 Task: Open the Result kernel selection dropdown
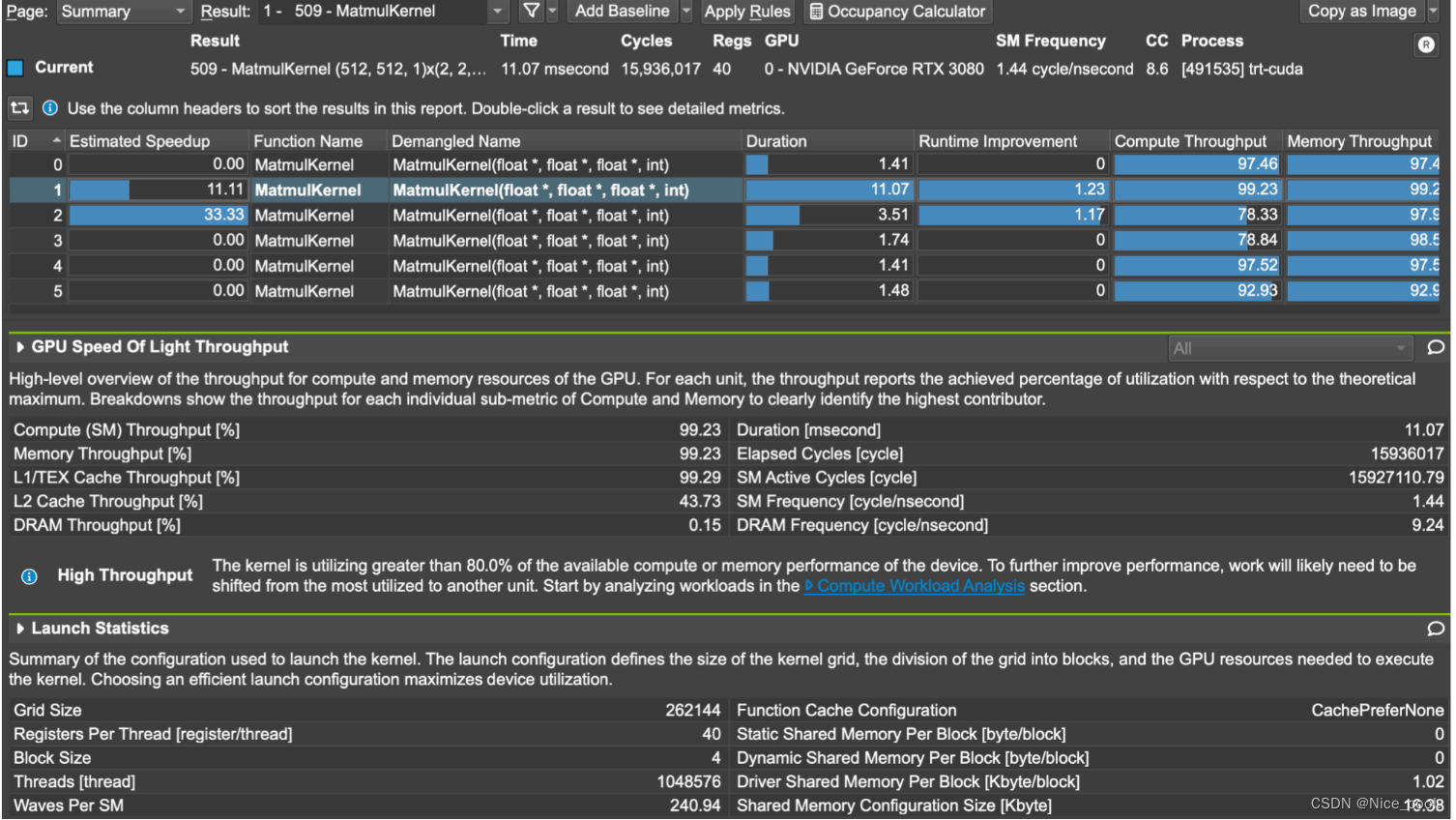(383, 12)
